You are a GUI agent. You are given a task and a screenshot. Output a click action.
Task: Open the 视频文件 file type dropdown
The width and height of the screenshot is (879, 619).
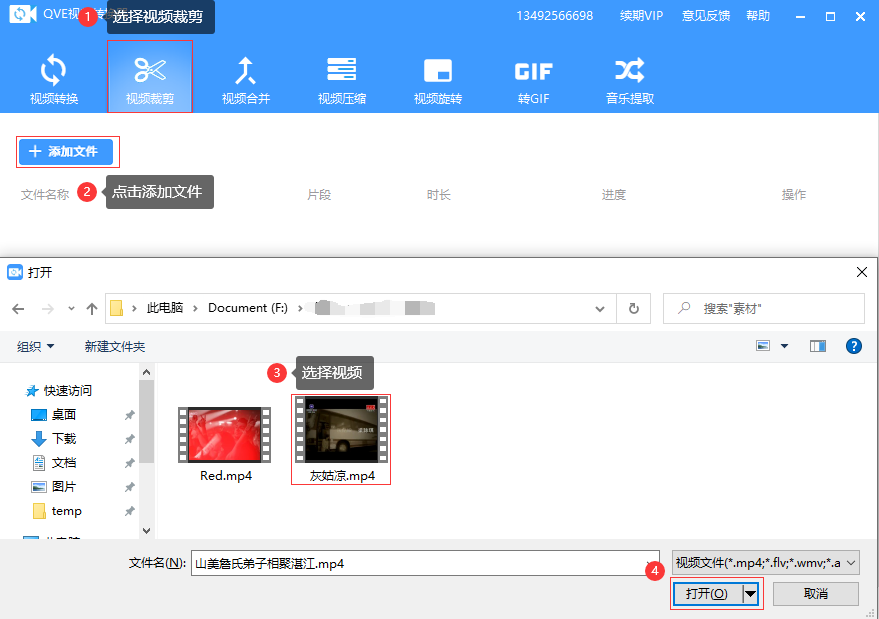point(766,562)
